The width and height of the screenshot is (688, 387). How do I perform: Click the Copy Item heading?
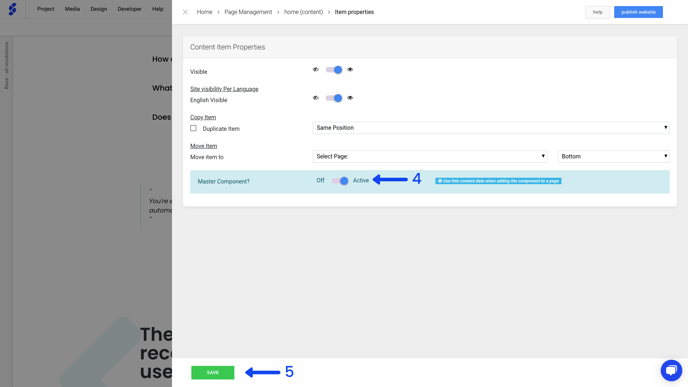tap(203, 118)
